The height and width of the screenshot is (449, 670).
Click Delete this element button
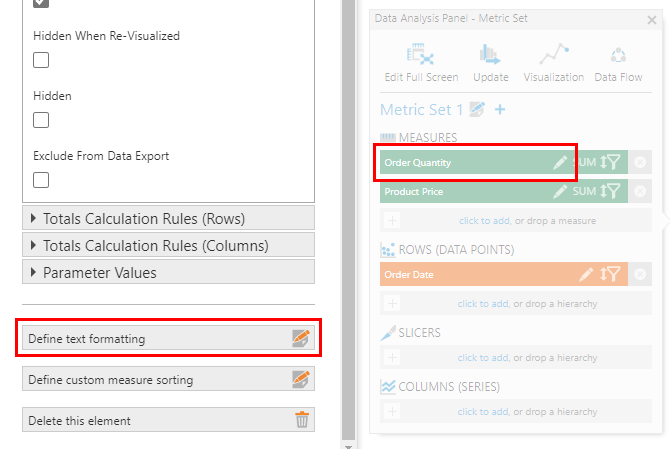[168, 420]
